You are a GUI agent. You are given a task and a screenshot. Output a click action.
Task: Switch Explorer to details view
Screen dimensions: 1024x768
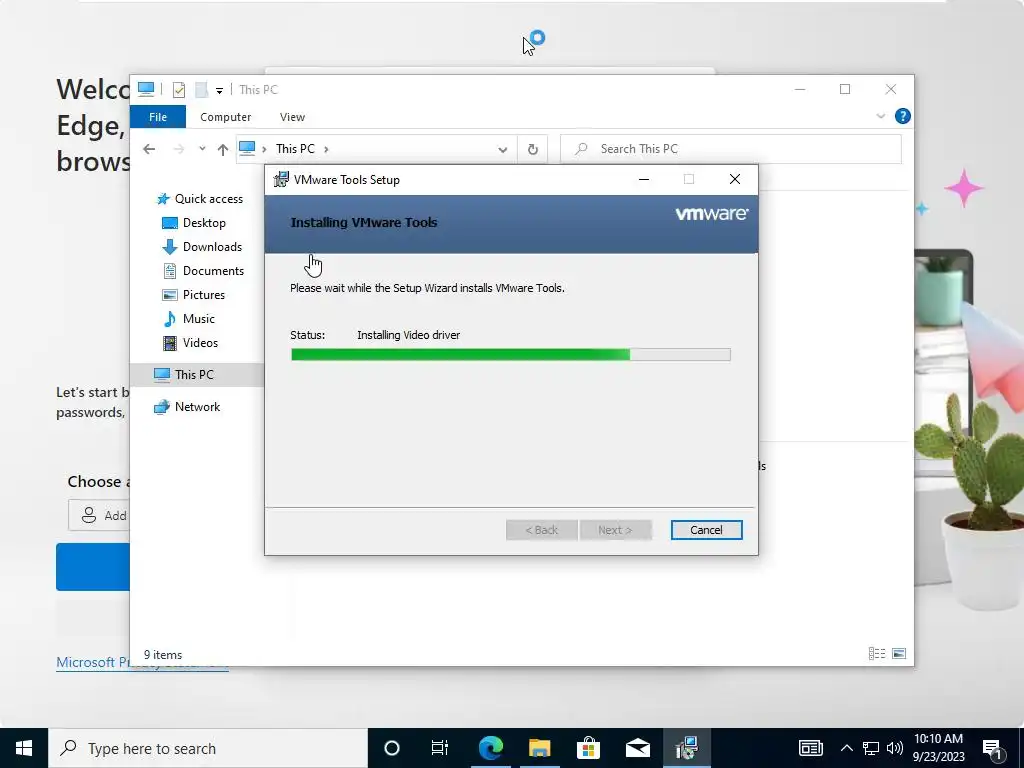[x=876, y=654]
